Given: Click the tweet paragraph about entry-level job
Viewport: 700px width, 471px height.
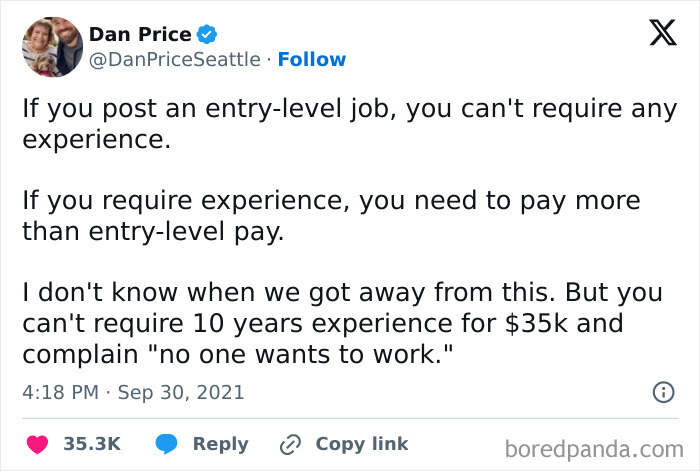Looking at the screenshot, I should coord(342,124).
